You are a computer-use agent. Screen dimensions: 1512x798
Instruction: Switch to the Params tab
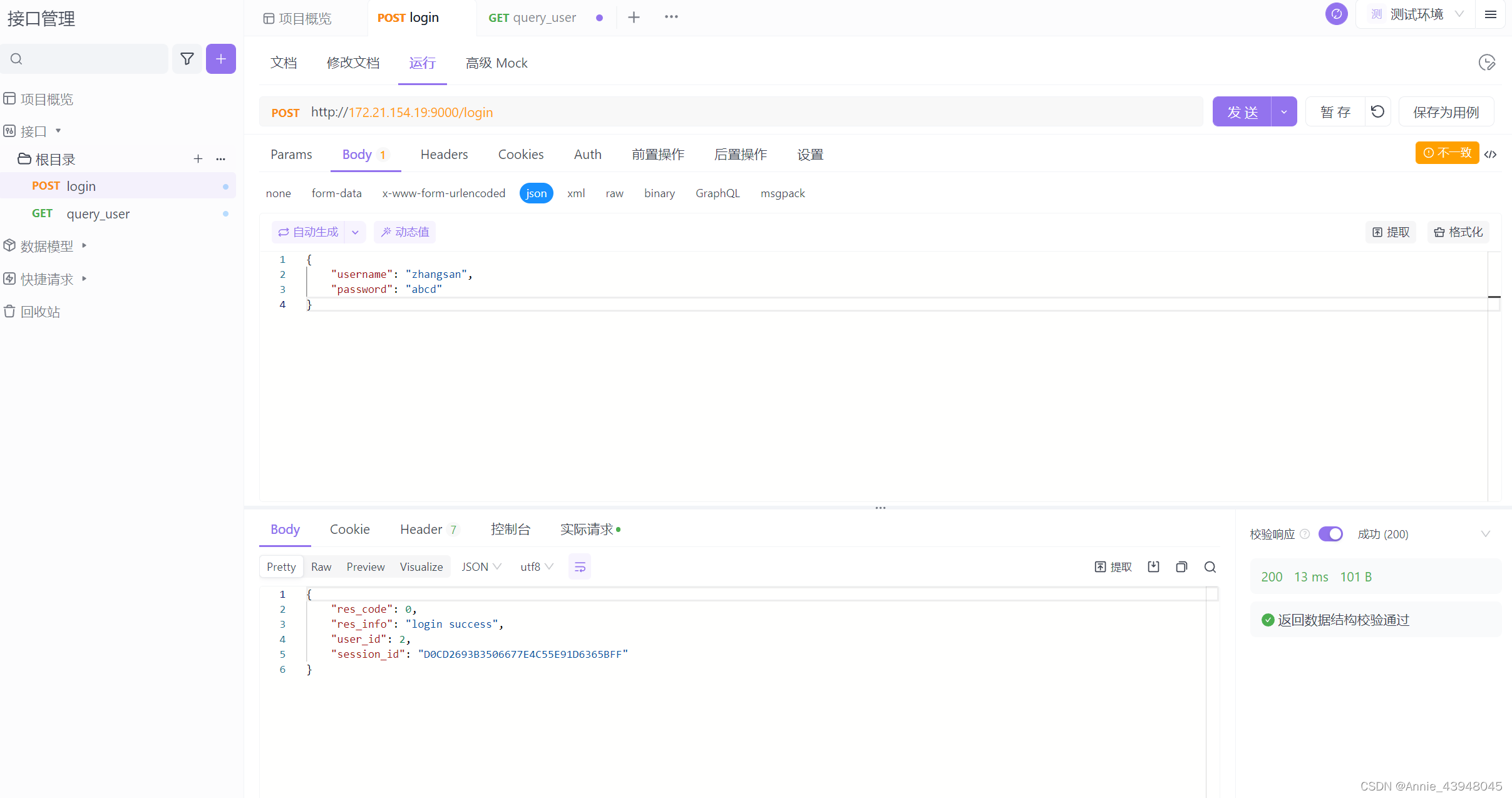pyautogui.click(x=291, y=154)
